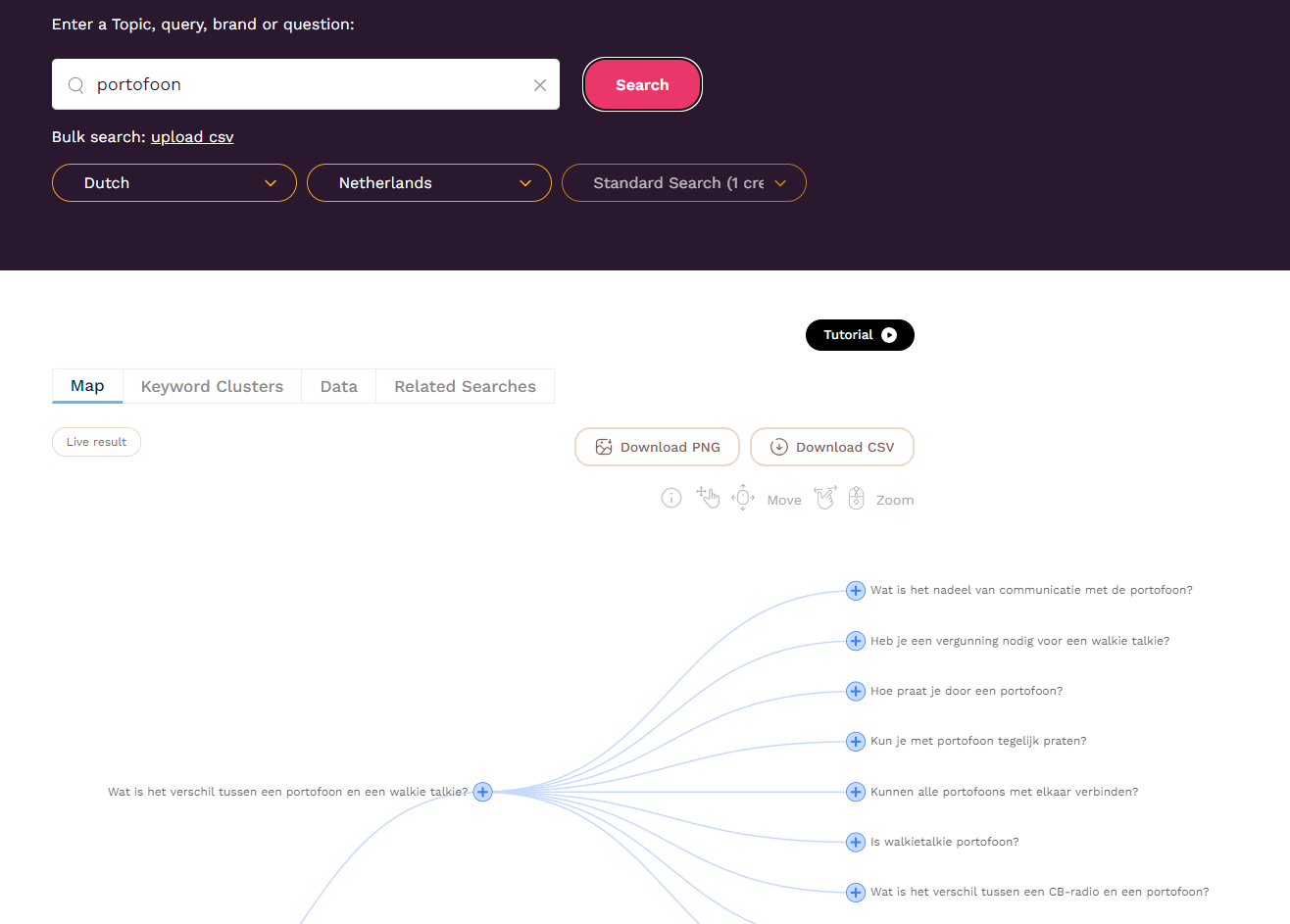This screenshot has height=924, width=1290.
Task: Click the upload csv link
Action: [x=192, y=137]
